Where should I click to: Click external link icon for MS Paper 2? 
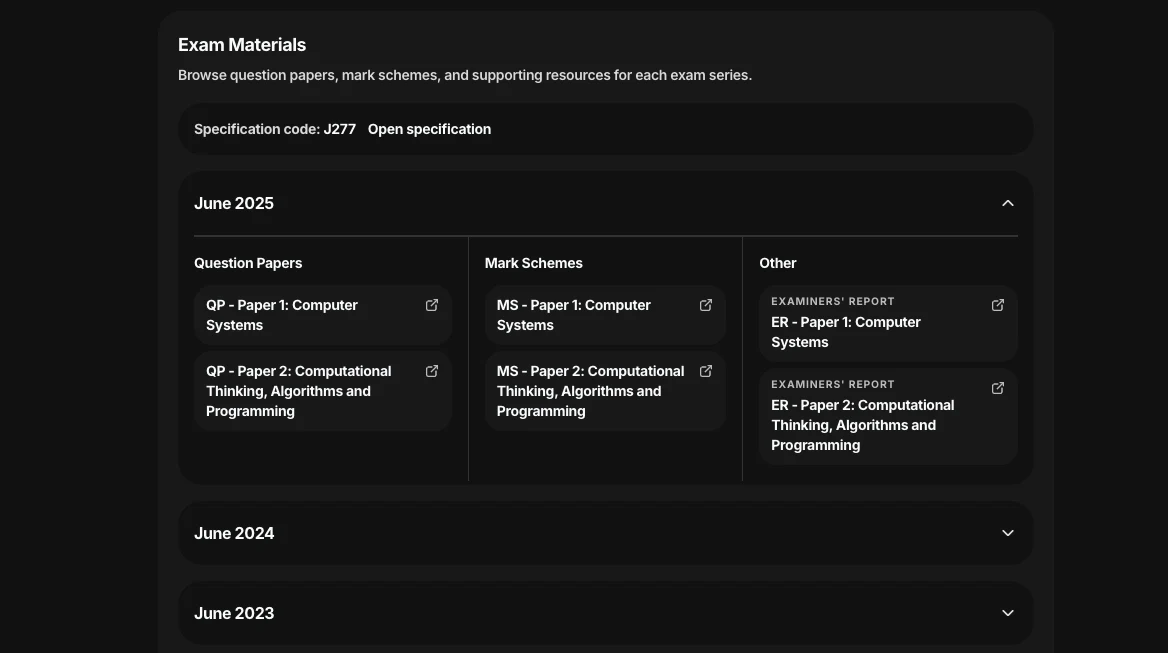click(x=706, y=371)
